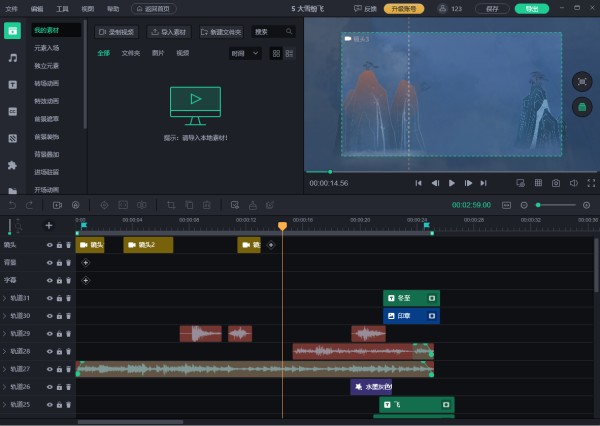The image size is (600, 426).
Task: Switch to the 图片 filter tab
Action: point(158,52)
